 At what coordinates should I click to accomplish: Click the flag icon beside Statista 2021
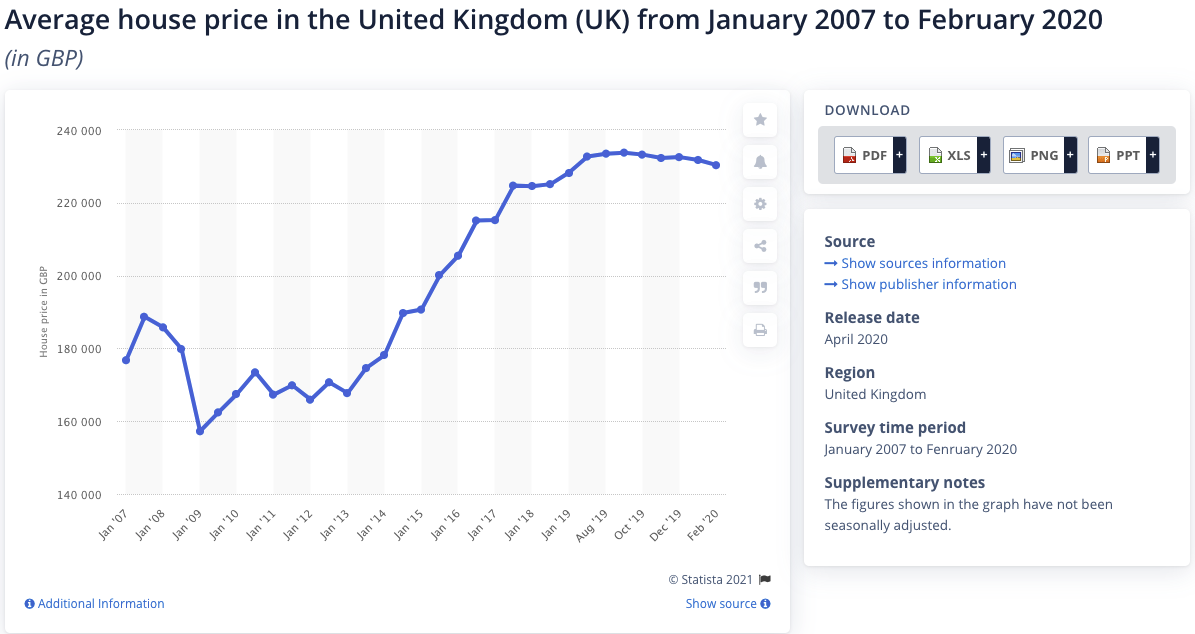[765, 579]
